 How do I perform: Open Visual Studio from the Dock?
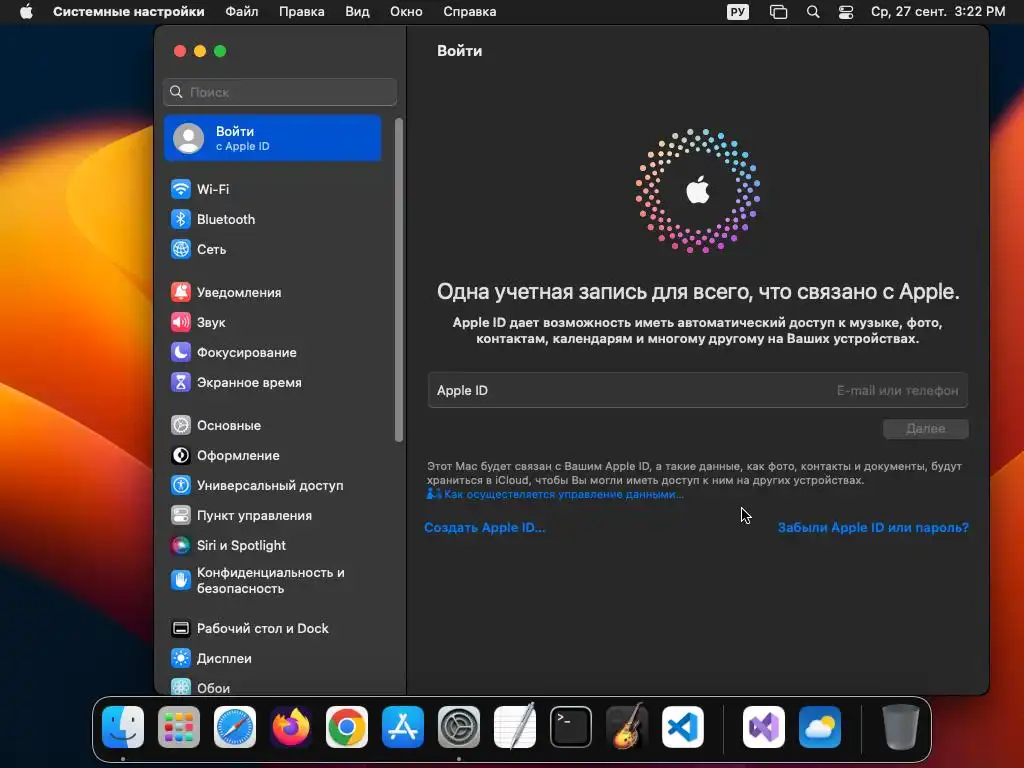click(x=764, y=727)
